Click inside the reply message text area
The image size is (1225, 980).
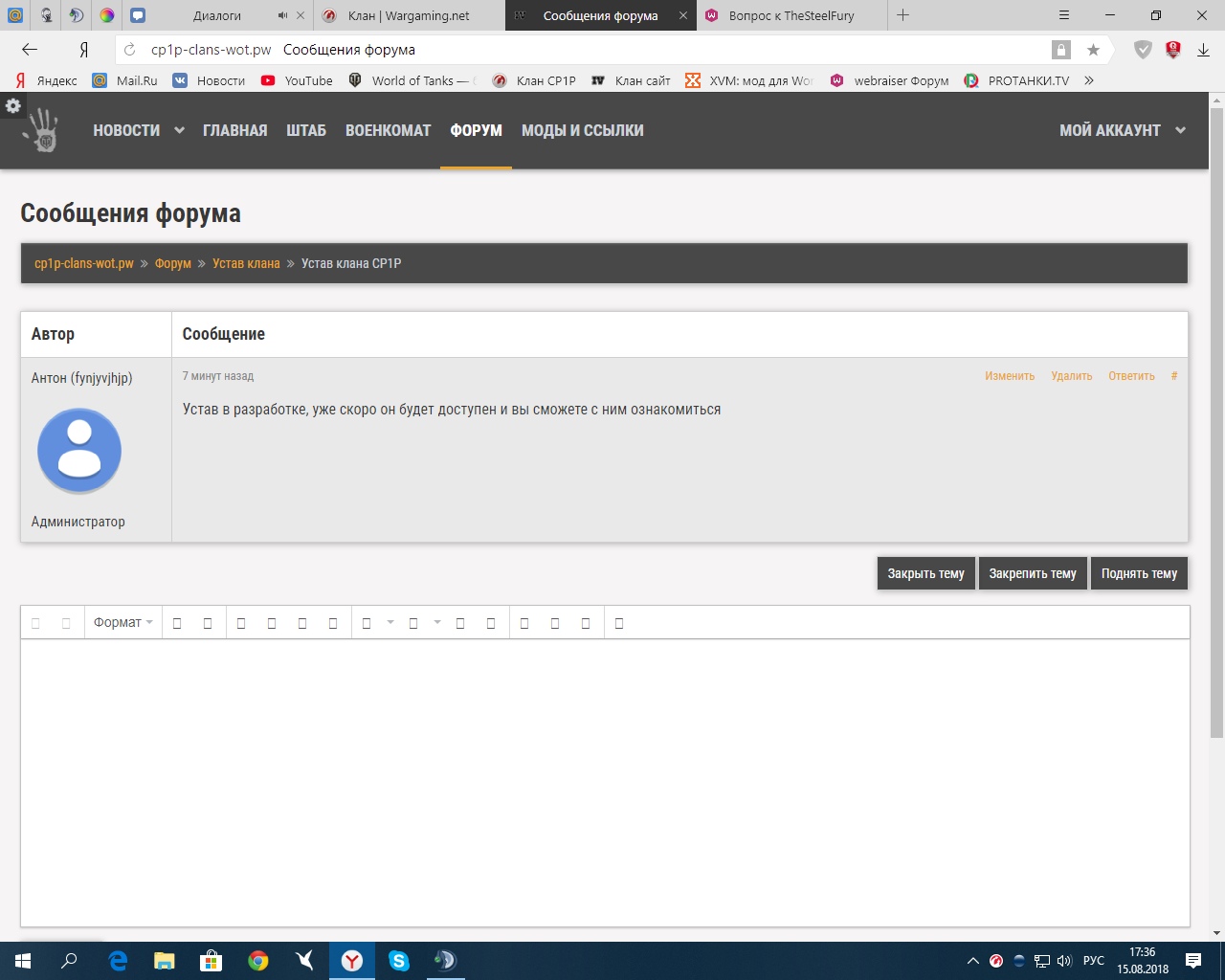605,781
